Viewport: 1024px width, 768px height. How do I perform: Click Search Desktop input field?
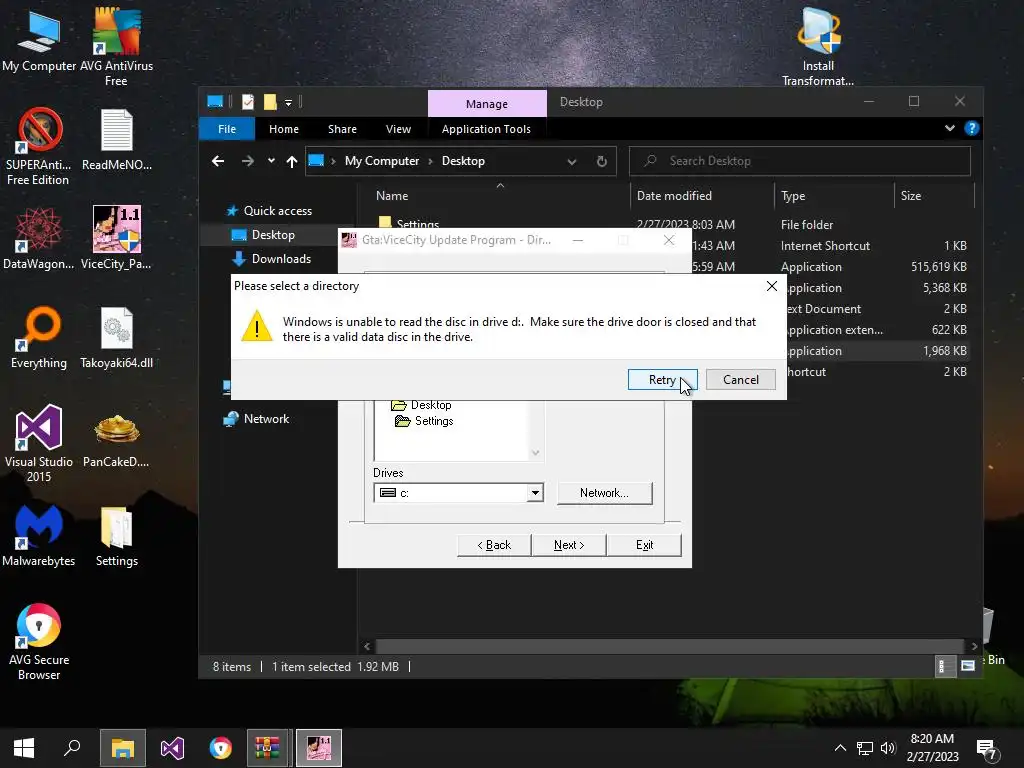(800, 161)
